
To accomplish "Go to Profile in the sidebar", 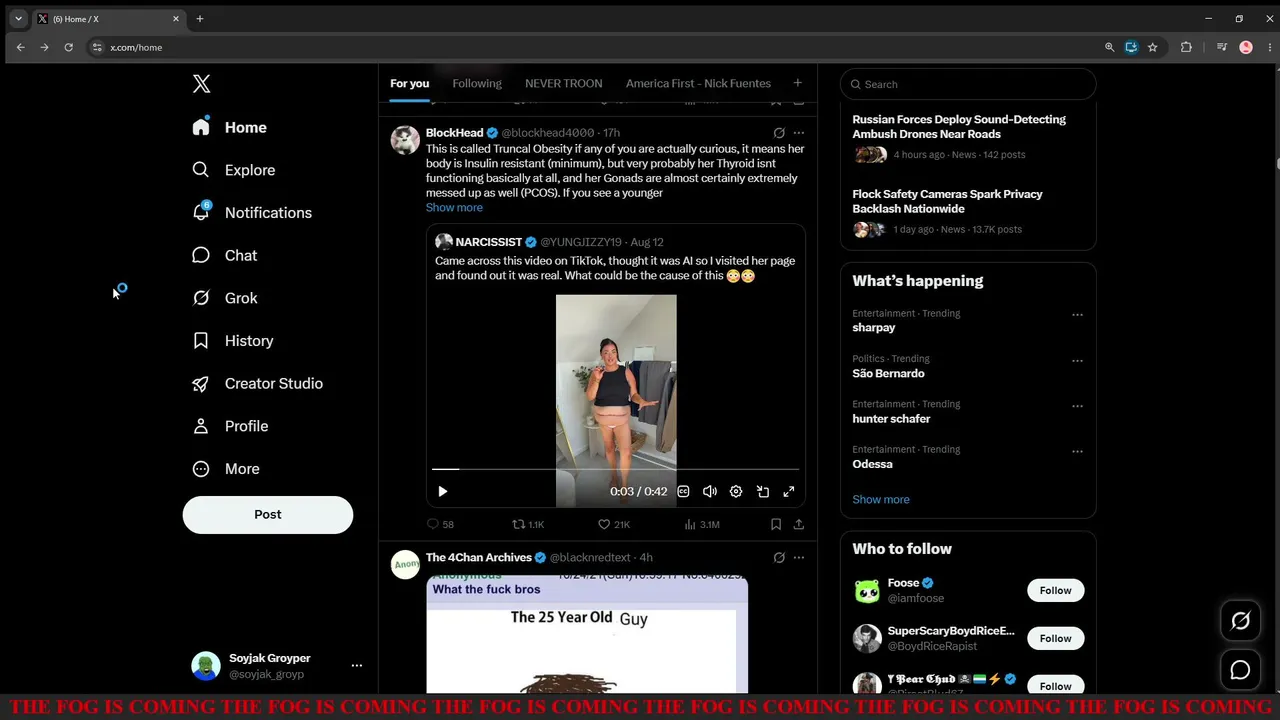I will coord(230,426).
